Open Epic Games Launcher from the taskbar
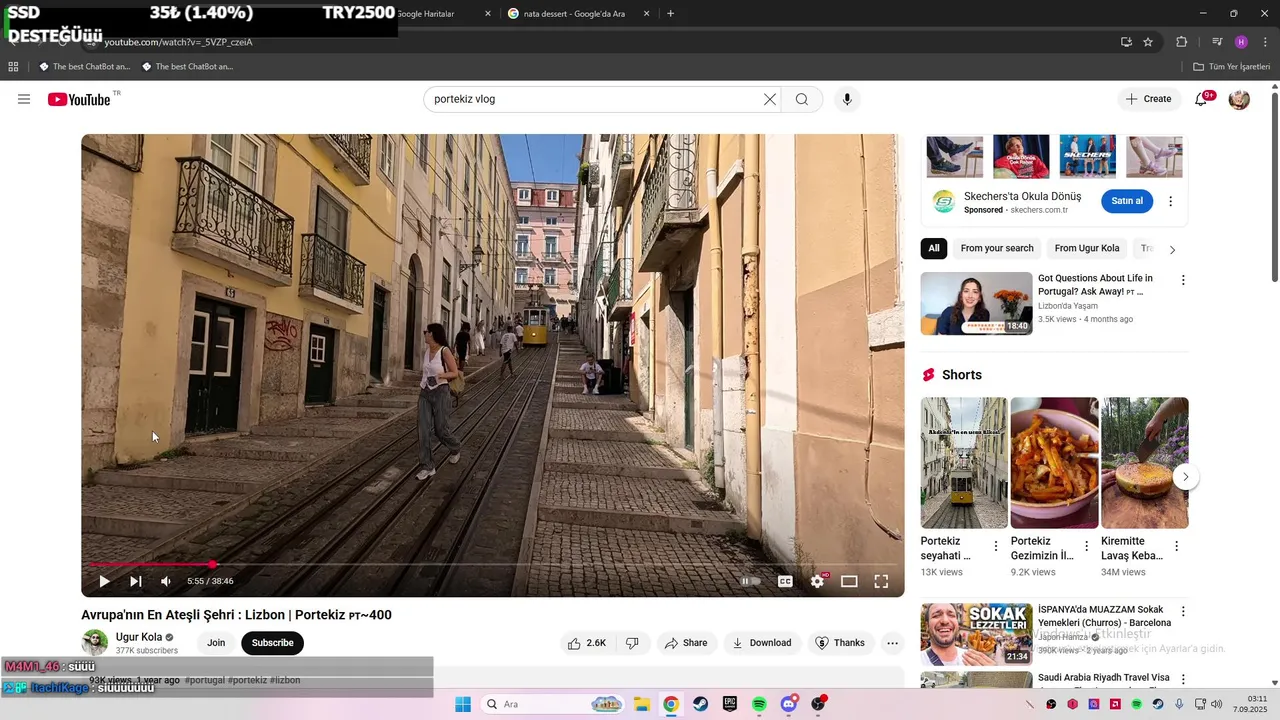This screenshot has height=720, width=1280. click(730, 704)
